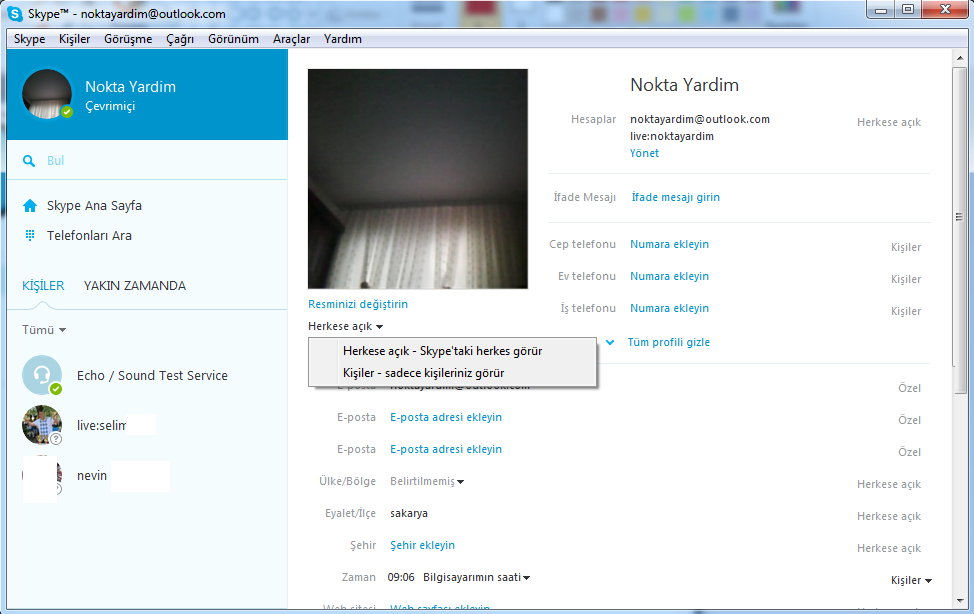Click the vertical scrollbar thumb
Image resolution: width=974 pixels, height=614 pixels.
pyautogui.click(x=960, y=230)
